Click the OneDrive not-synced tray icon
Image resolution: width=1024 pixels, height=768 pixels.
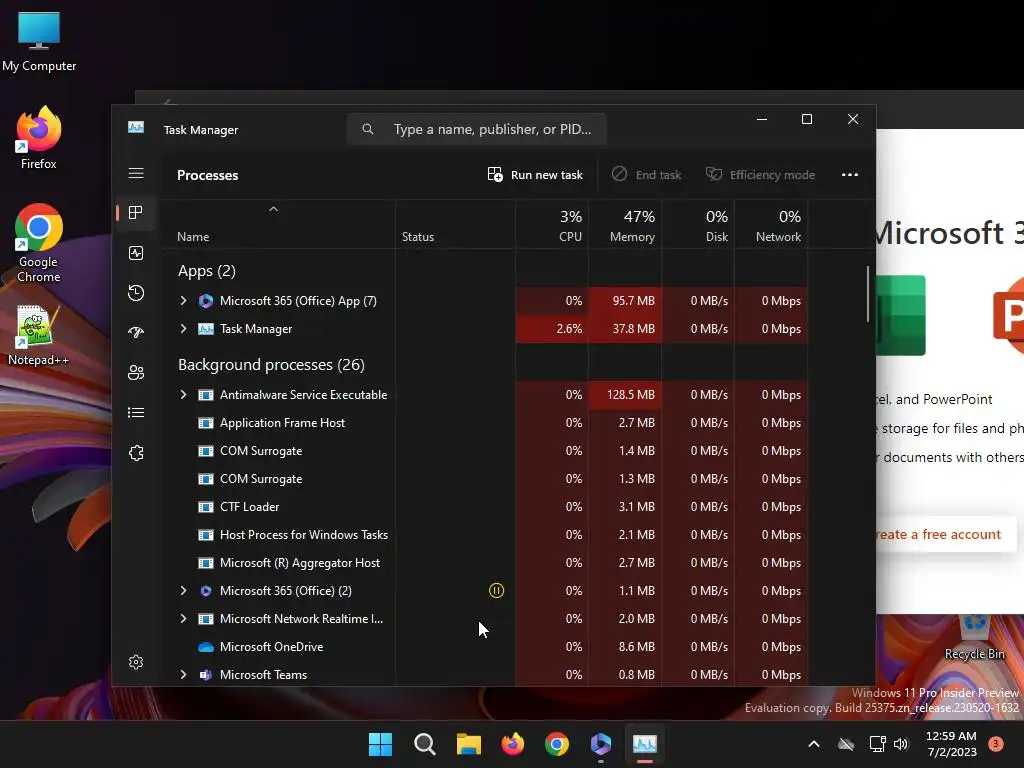coord(846,744)
